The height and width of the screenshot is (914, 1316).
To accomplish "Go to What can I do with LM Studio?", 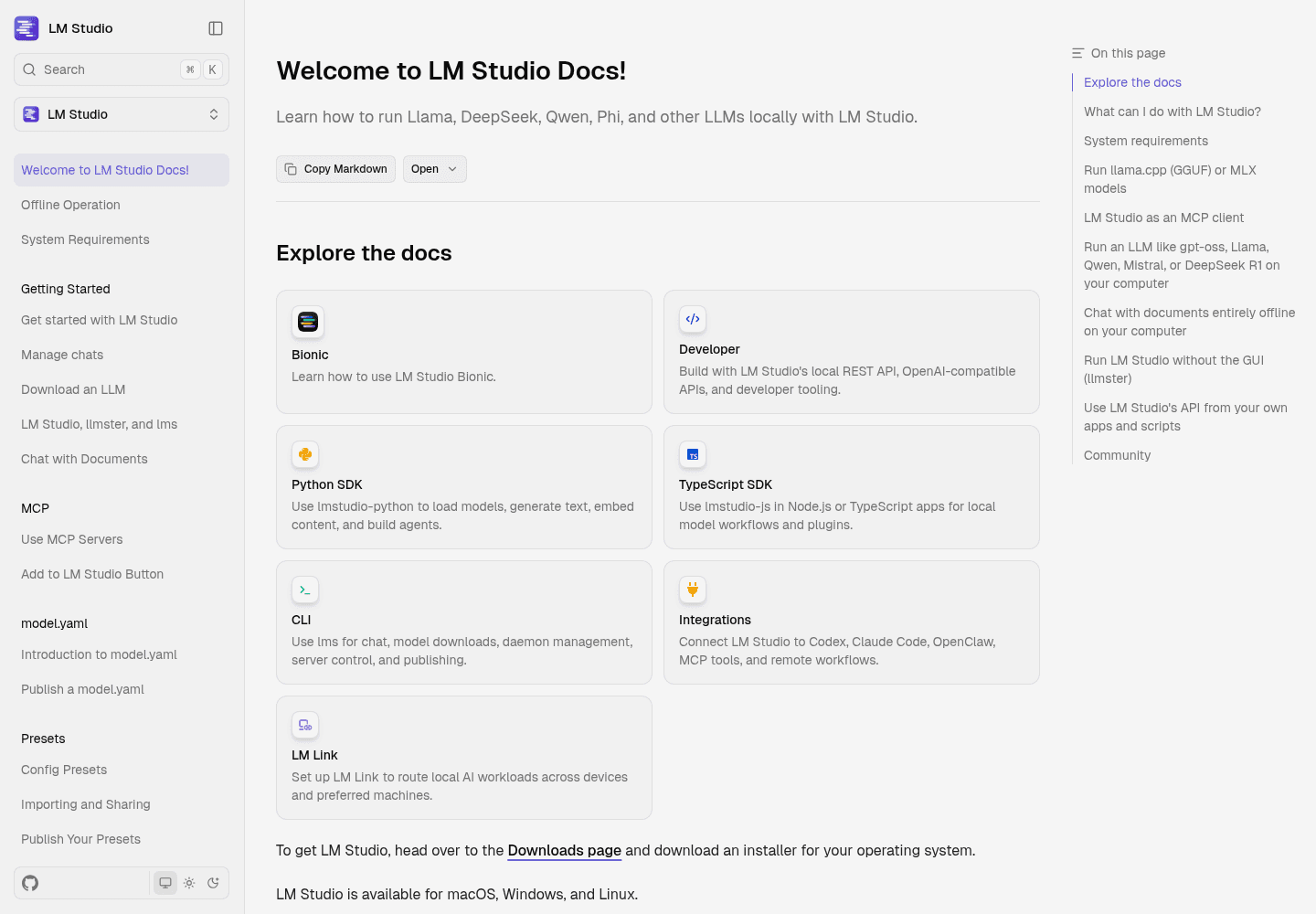I will [x=1172, y=112].
